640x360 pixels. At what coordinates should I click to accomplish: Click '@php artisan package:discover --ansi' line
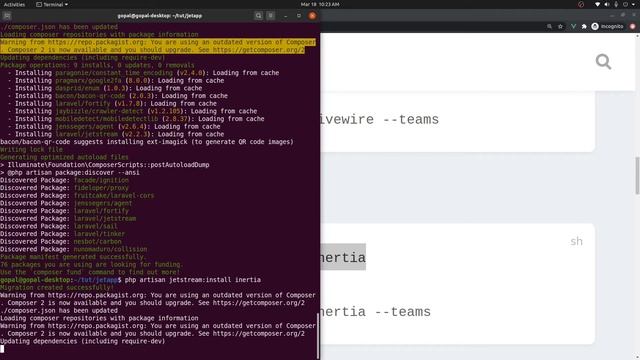70,173
